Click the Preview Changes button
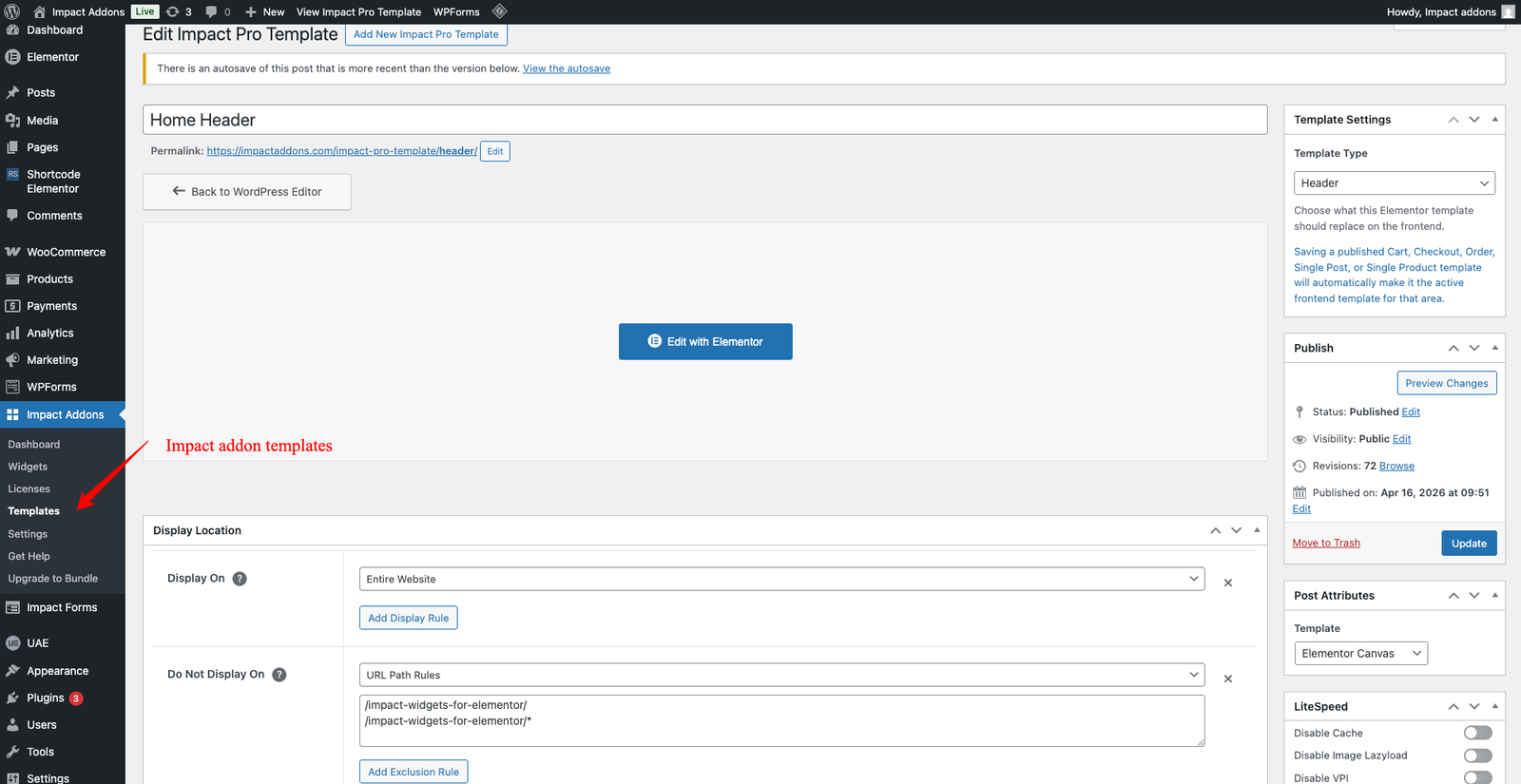Image resolution: width=1521 pixels, height=784 pixels. (x=1447, y=383)
